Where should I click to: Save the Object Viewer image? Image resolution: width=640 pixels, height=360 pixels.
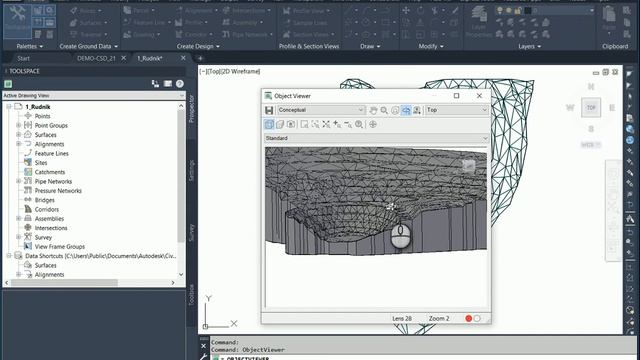[x=269, y=110]
